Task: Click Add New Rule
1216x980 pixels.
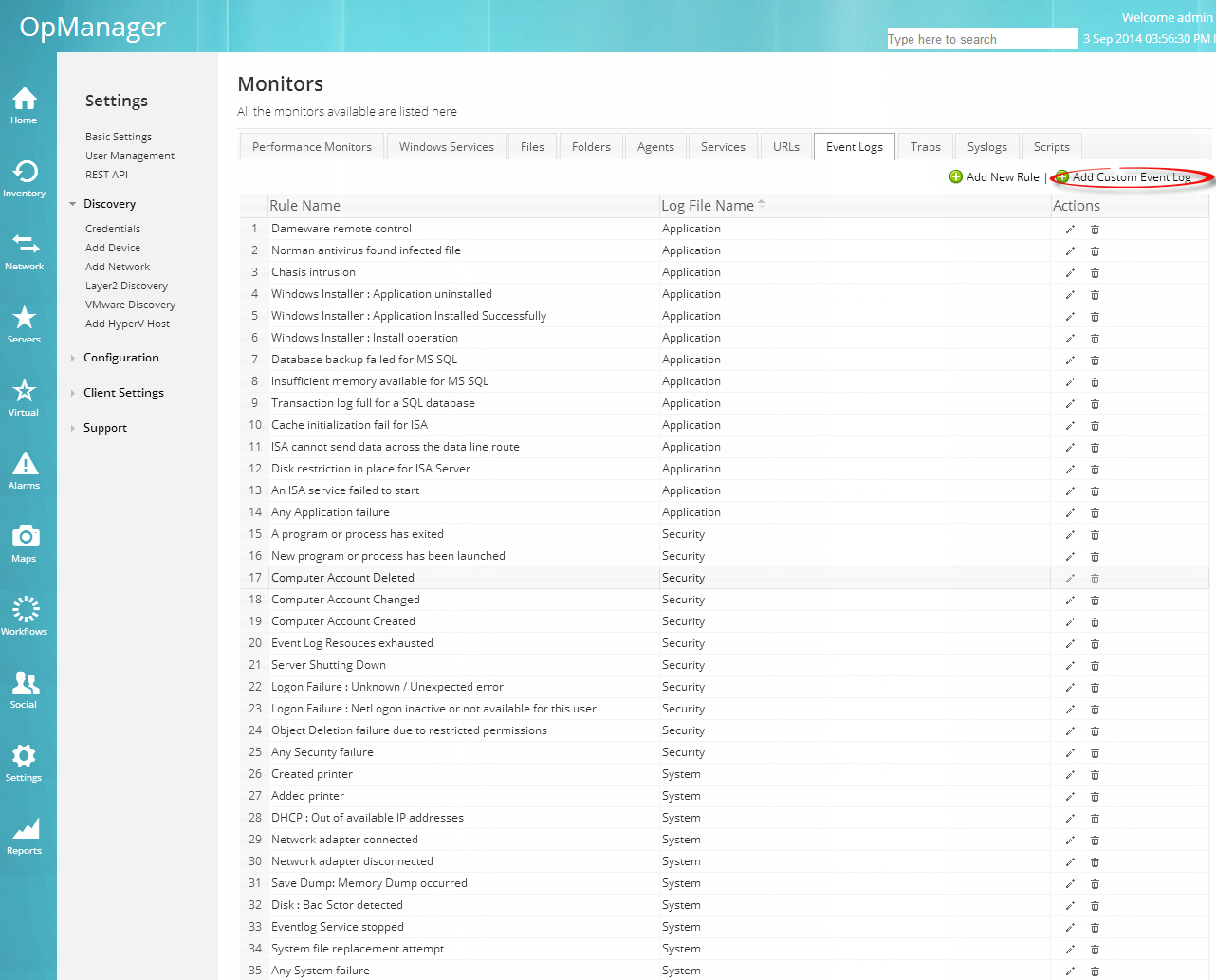Action: pos(1002,177)
